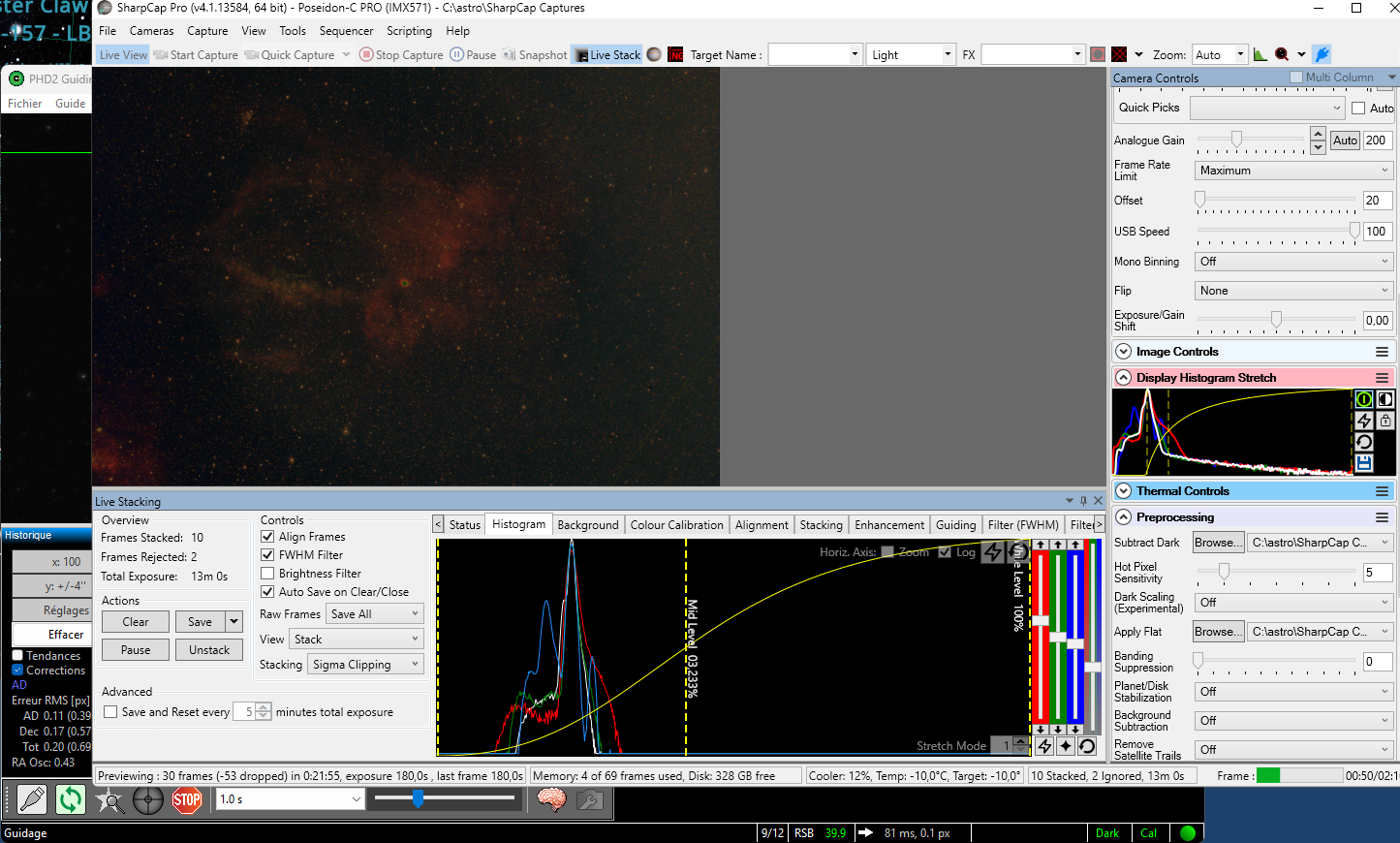
Task: Toggle the histogram Log checkbox
Action: 945,552
